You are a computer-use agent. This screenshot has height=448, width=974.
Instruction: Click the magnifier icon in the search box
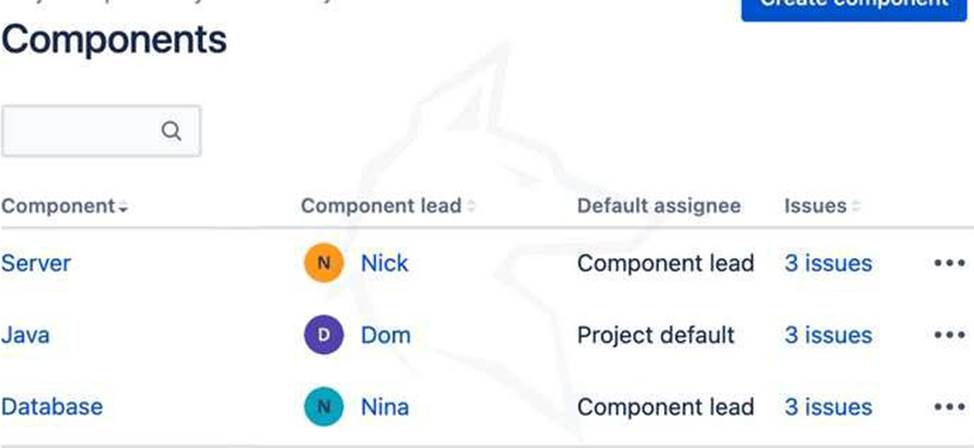point(172,131)
